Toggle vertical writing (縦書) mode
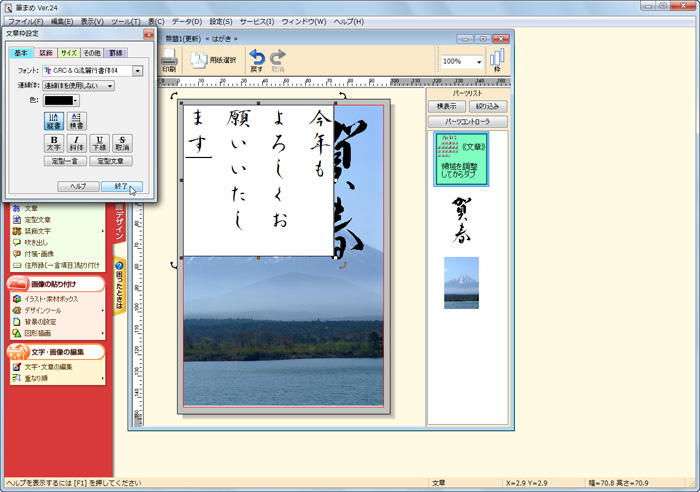This screenshot has height=492, width=700. 53,121
